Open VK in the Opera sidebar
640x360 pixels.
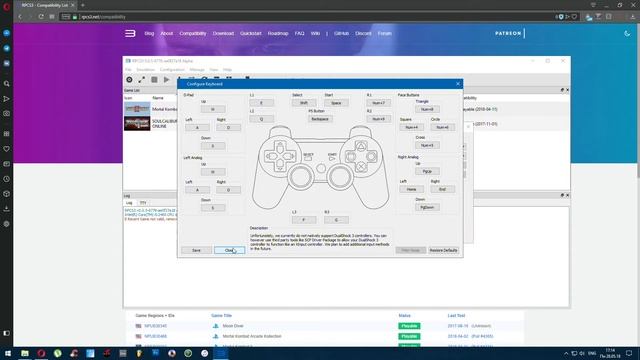coord(7,63)
